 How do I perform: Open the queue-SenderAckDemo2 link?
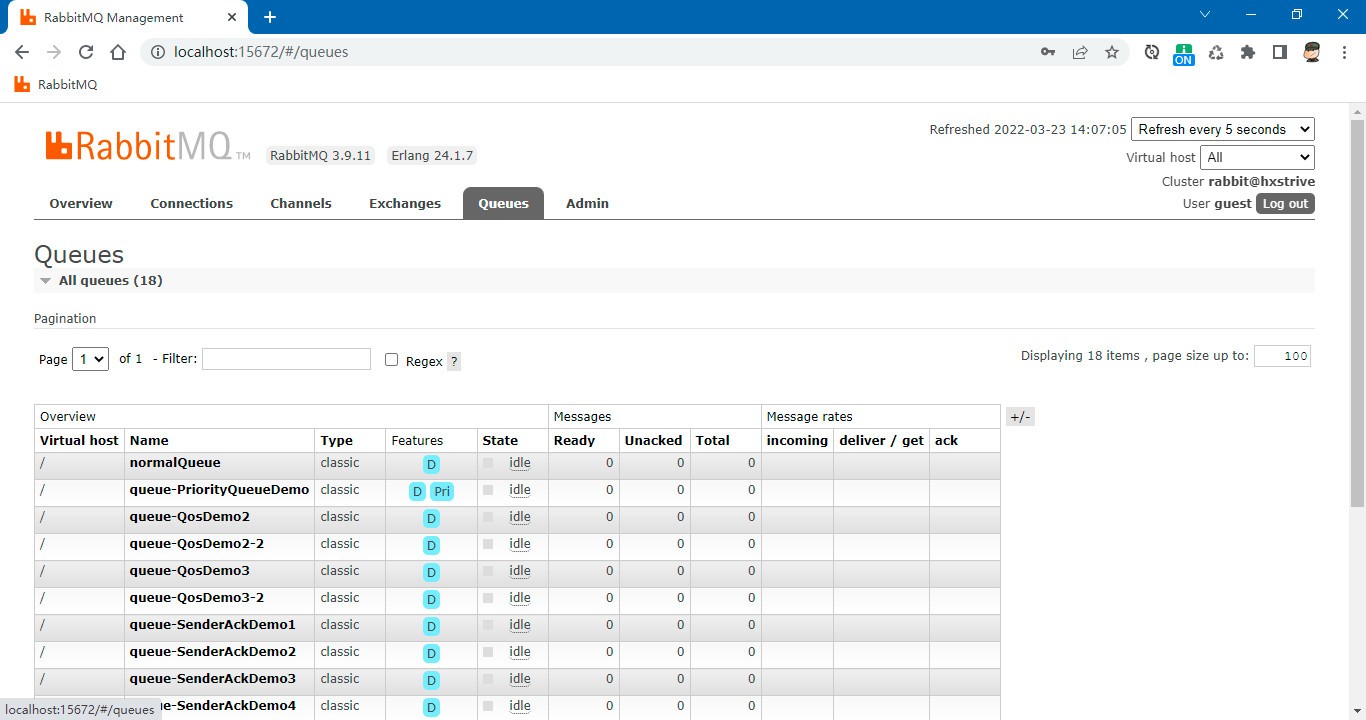coord(212,652)
